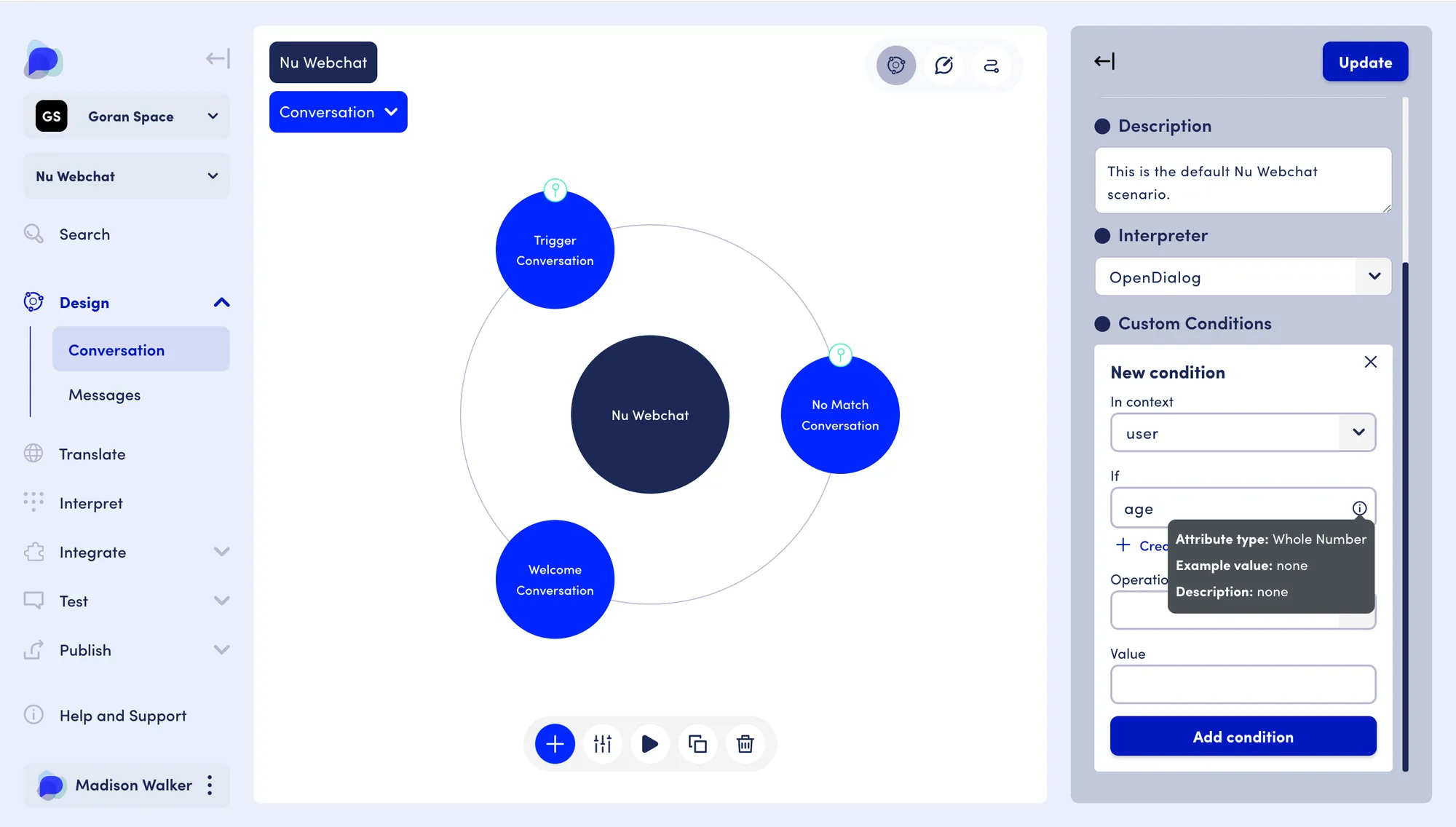1456x827 pixels.
Task: Open Help and Support
Action: click(123, 716)
